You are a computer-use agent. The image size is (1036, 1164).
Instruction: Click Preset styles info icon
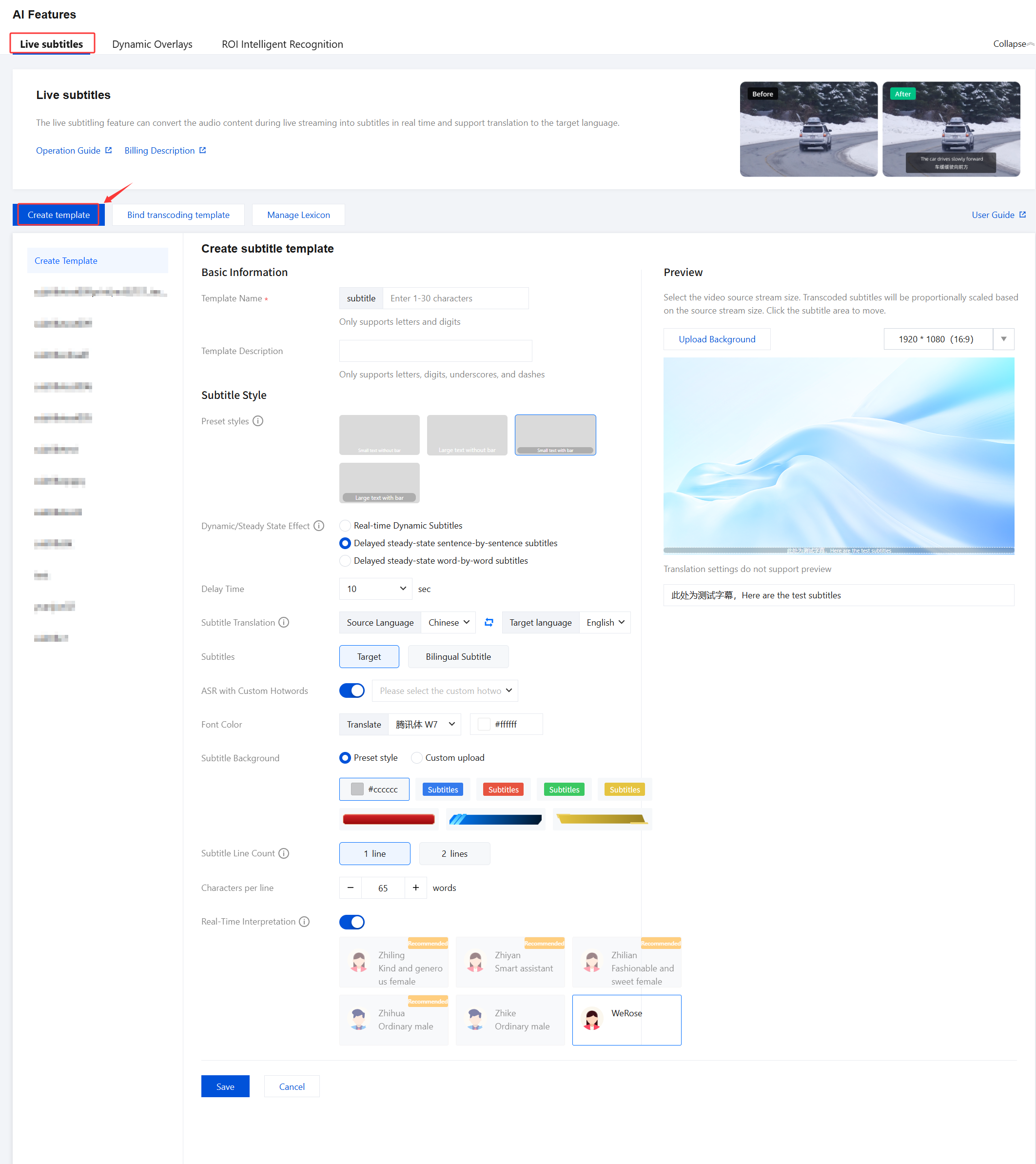(258, 421)
